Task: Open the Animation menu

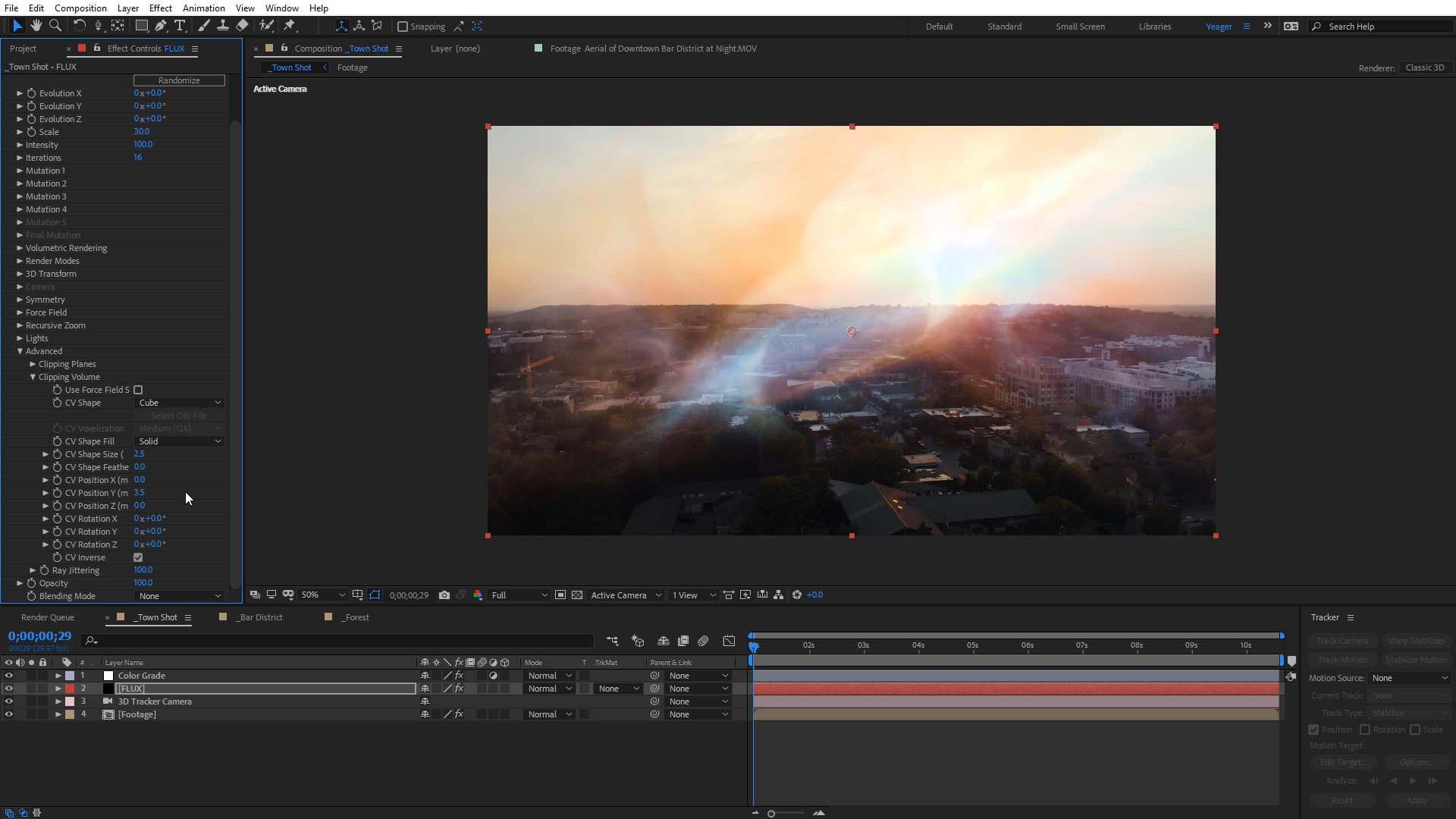Action: tap(203, 8)
